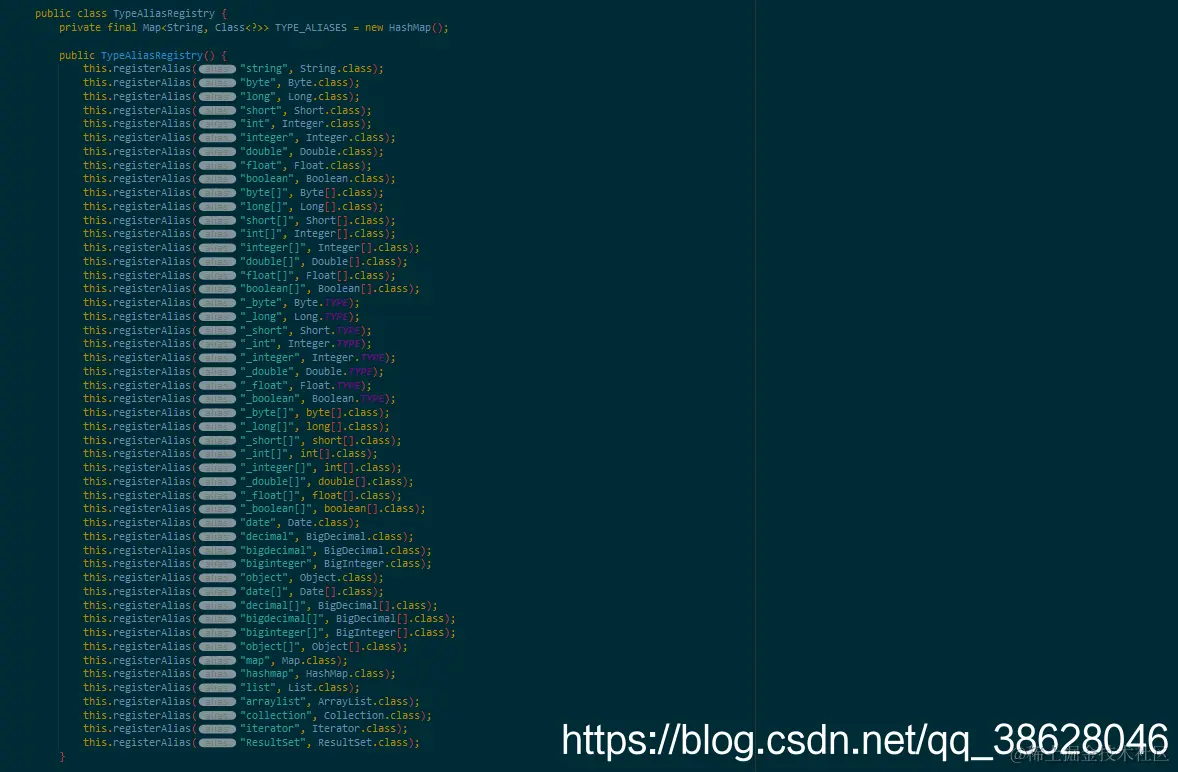The image size is (1178, 772).
Task: Click the "object[]" literal beside Object[].class
Action: 270,647
